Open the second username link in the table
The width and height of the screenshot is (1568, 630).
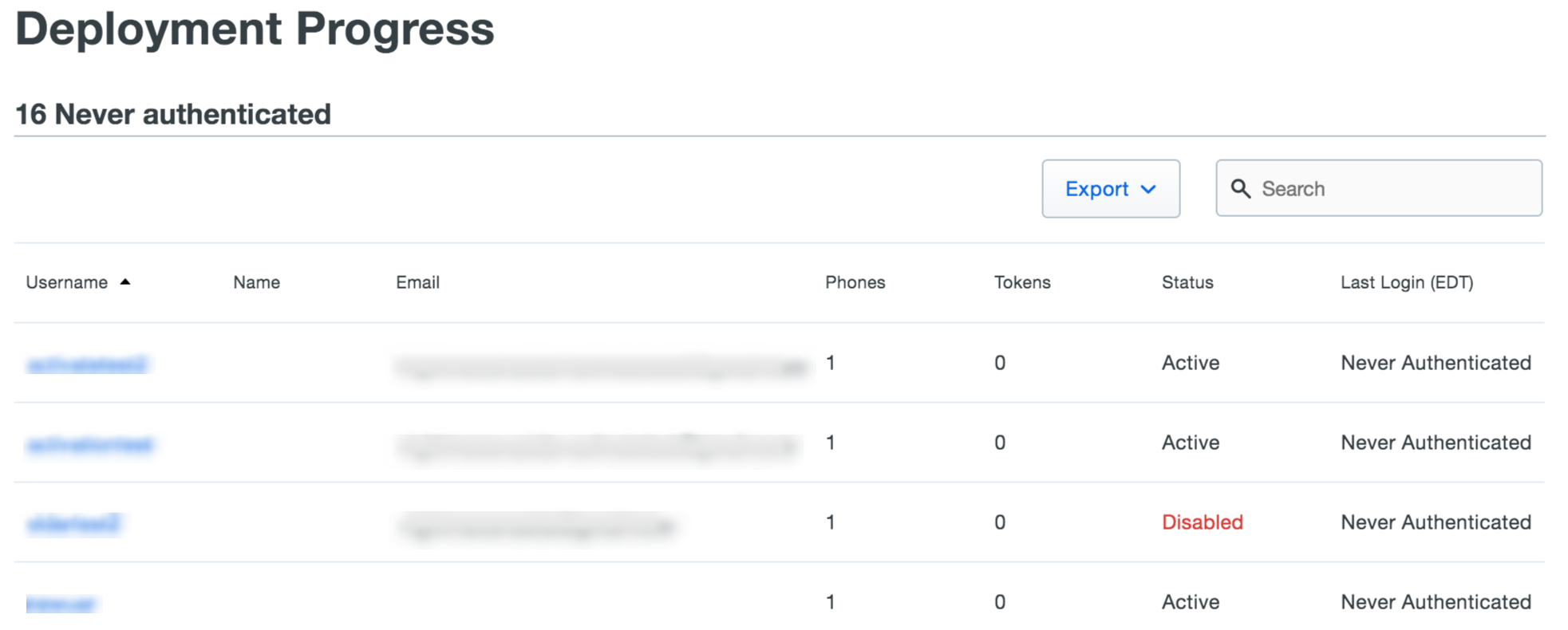[x=89, y=443]
